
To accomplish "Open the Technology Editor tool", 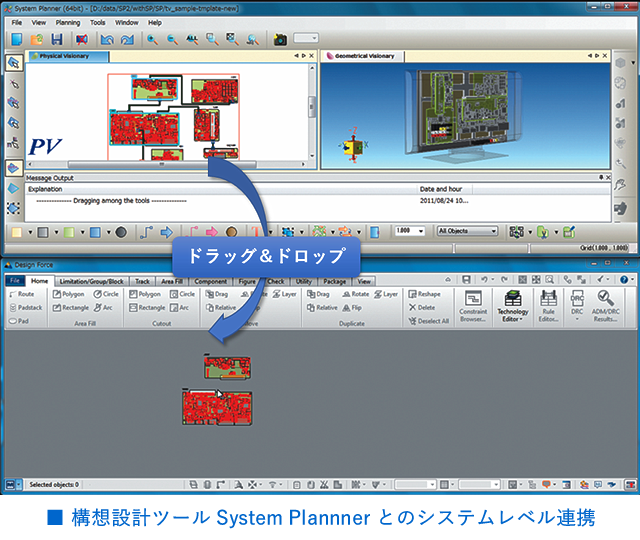I will click(x=513, y=304).
